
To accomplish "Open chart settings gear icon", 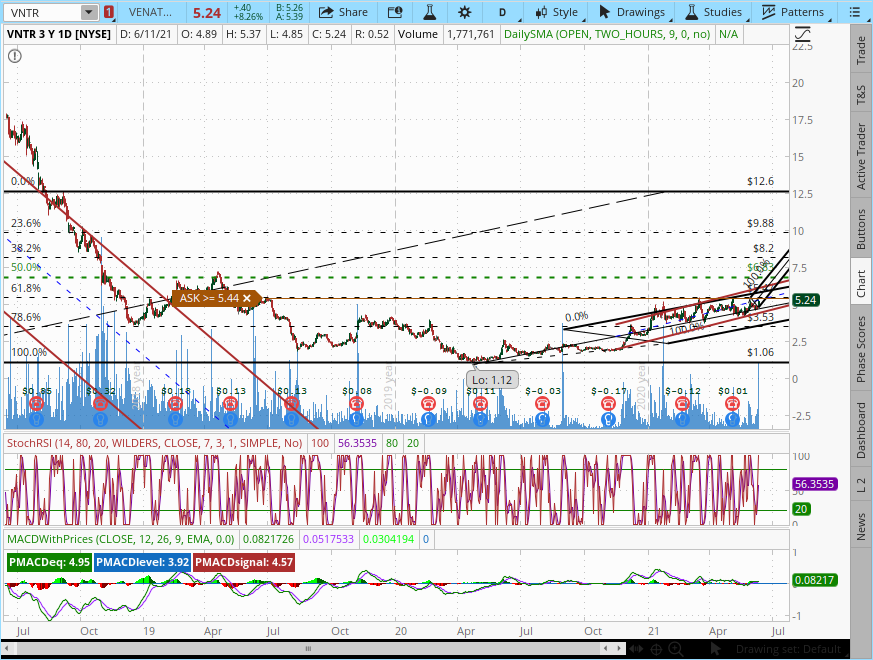I will point(464,12).
